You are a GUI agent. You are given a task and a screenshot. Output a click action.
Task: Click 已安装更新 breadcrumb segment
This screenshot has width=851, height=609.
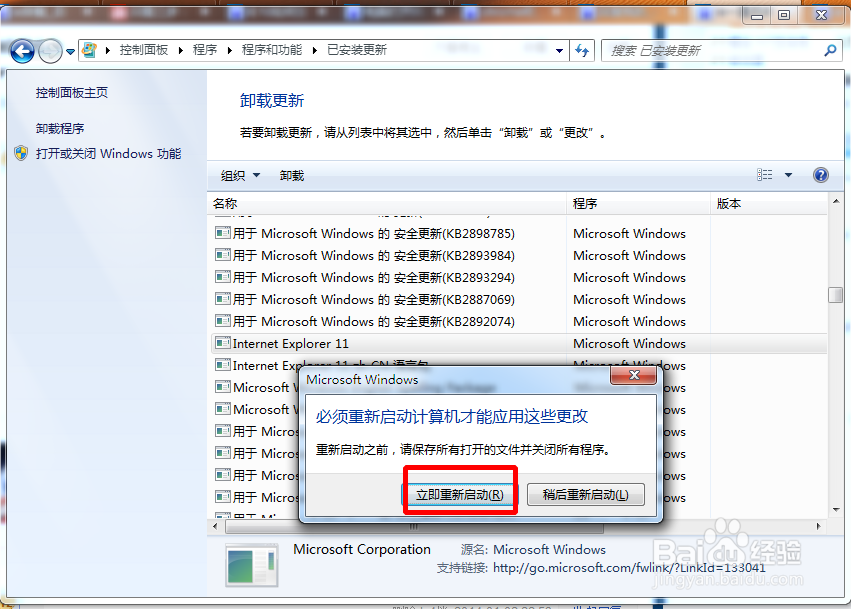[357, 50]
